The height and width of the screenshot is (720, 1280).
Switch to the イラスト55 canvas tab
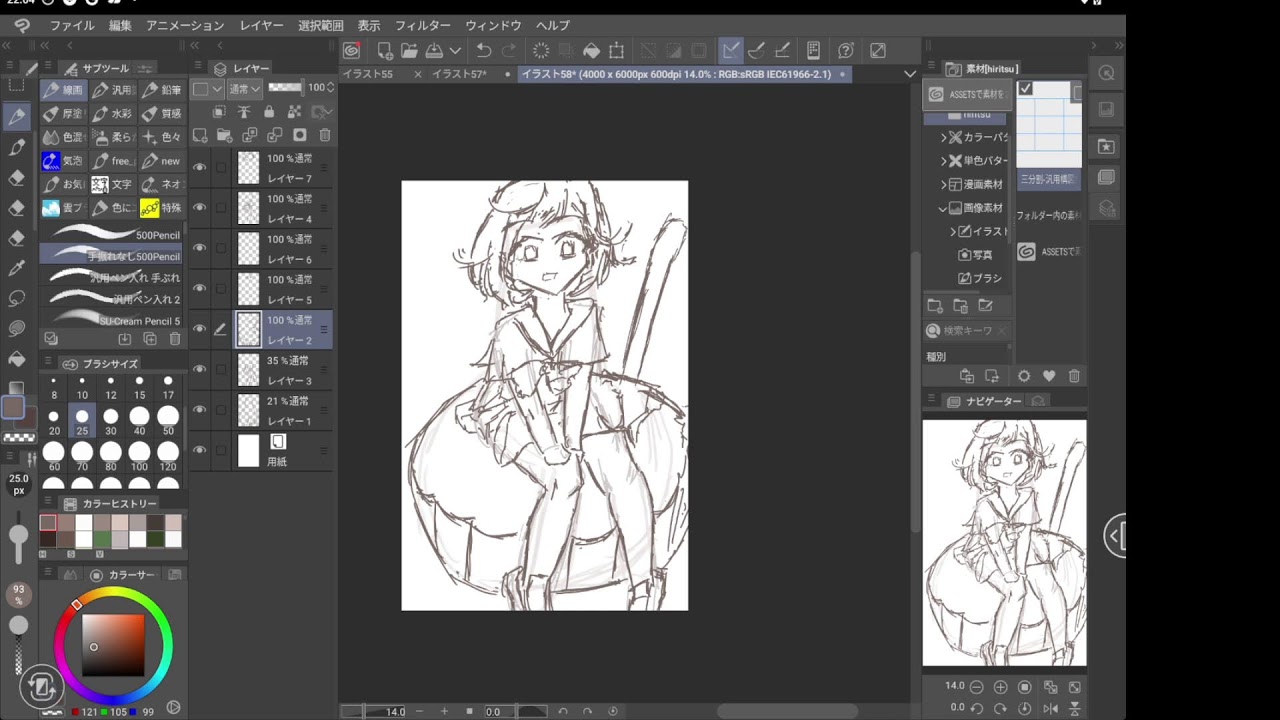pos(367,74)
